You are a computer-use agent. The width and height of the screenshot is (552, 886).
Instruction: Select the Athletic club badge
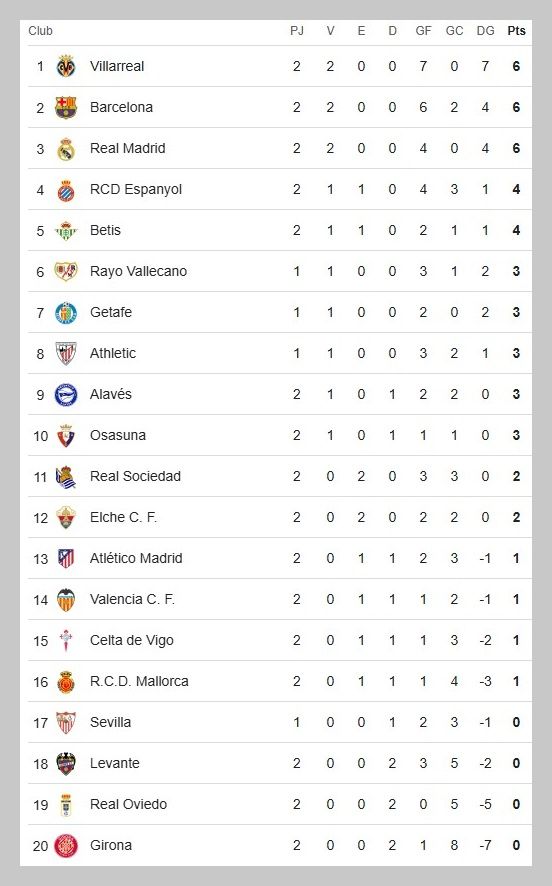pyautogui.click(x=66, y=354)
